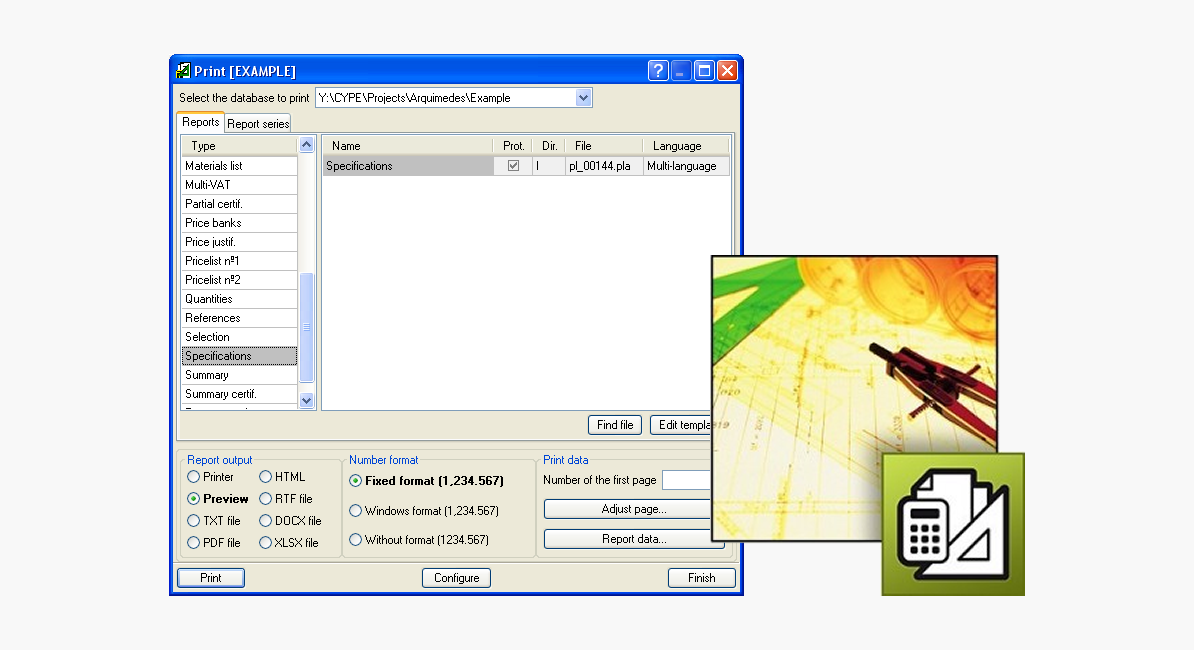
Task: Select the Specifications report name row
Action: point(408,166)
